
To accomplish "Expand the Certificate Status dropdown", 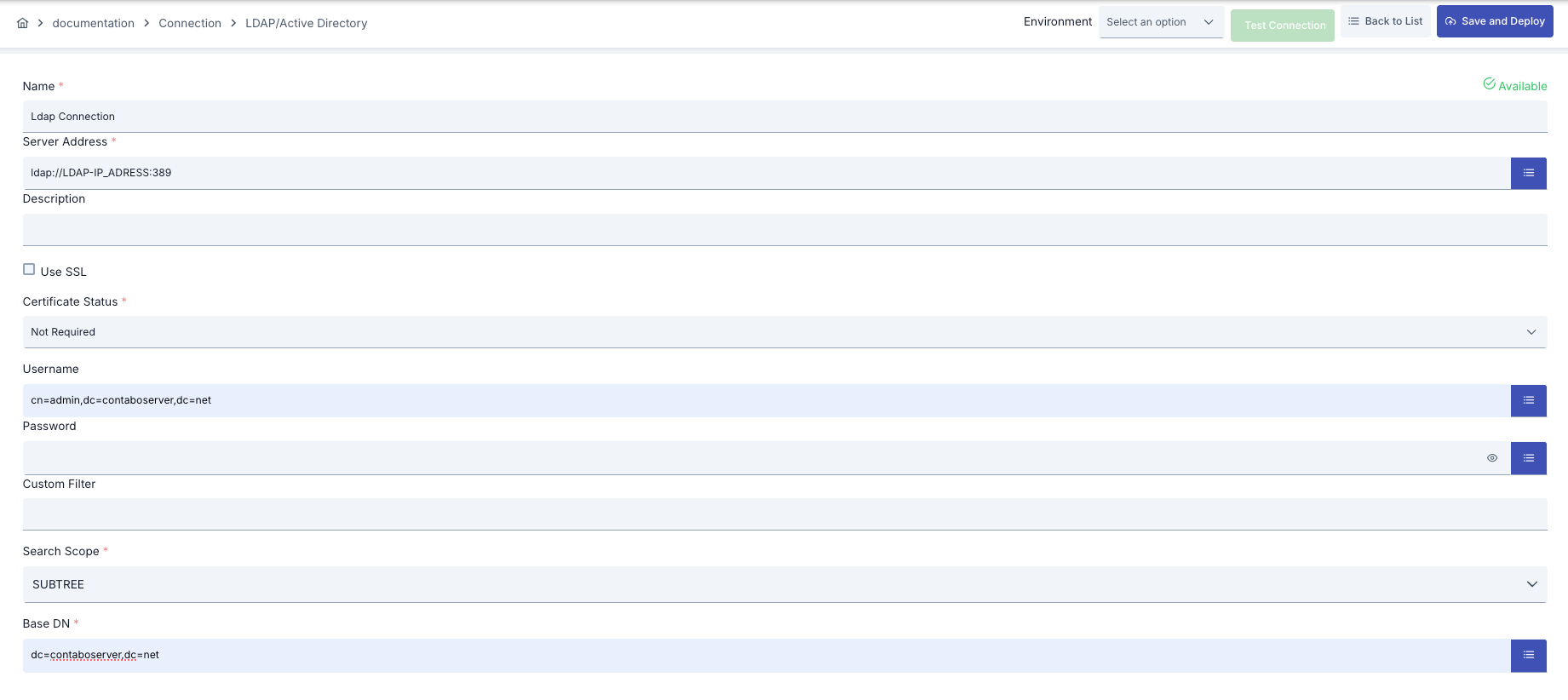I will pyautogui.click(x=784, y=332).
